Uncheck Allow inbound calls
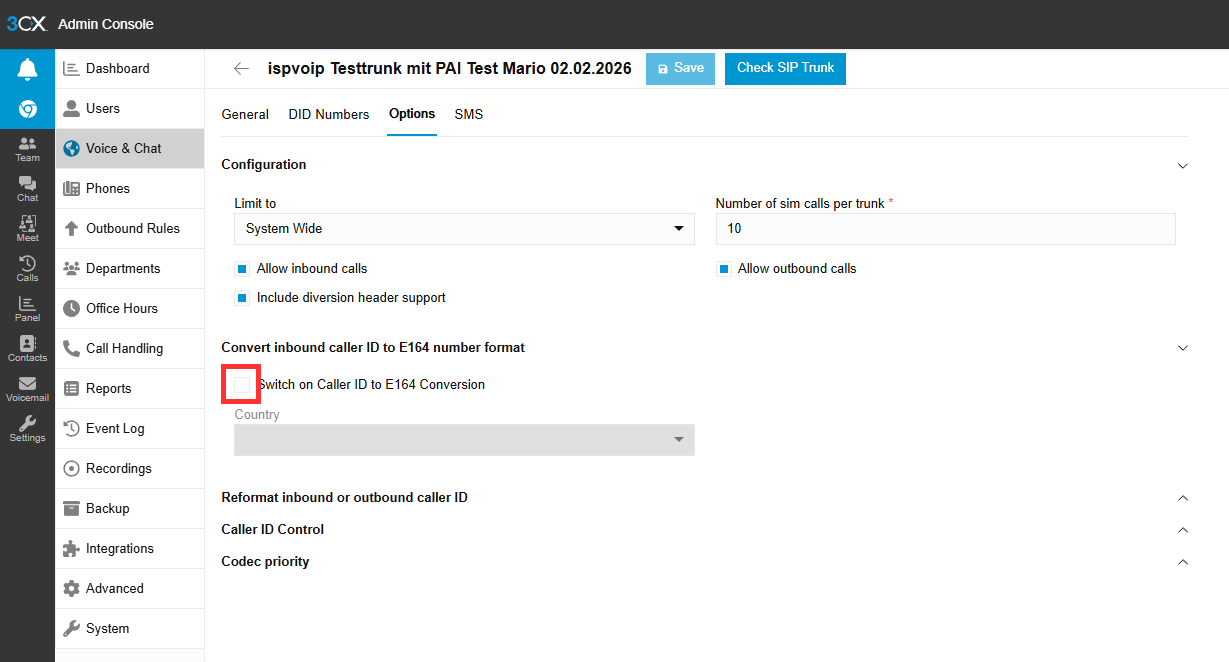Image resolution: width=1229 pixels, height=662 pixels. [241, 269]
